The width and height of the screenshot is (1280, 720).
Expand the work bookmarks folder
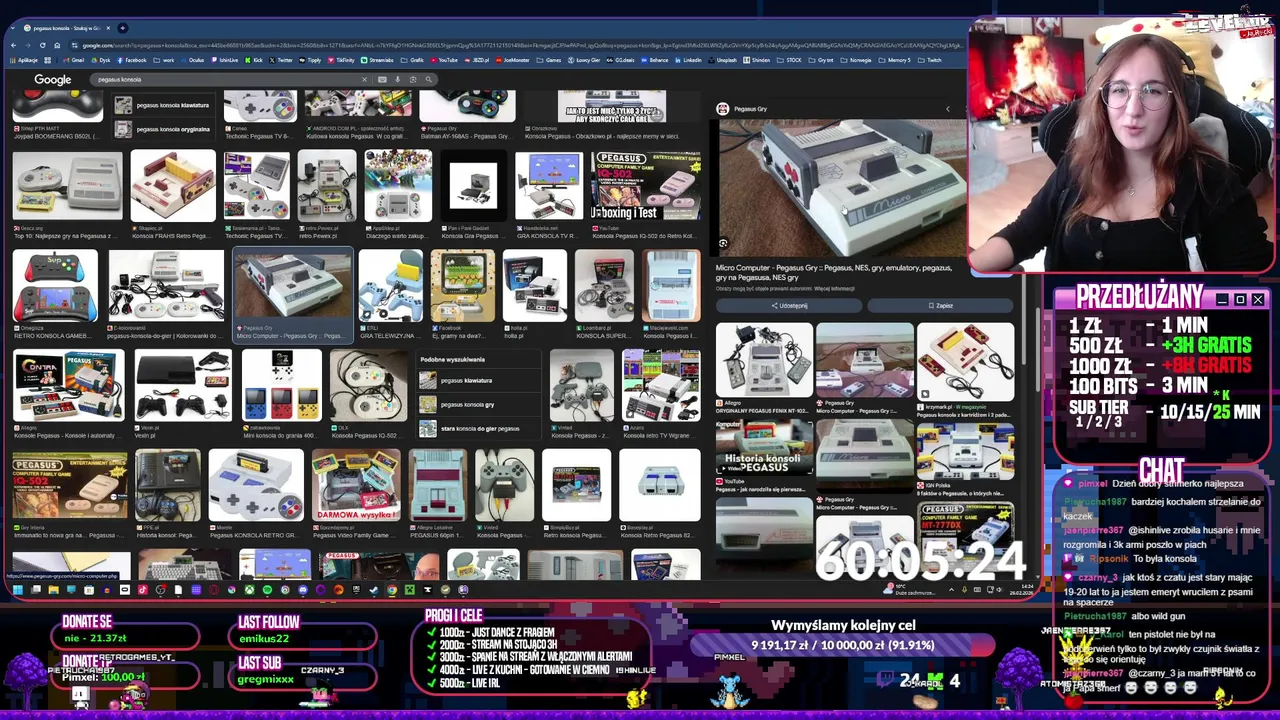163,60
